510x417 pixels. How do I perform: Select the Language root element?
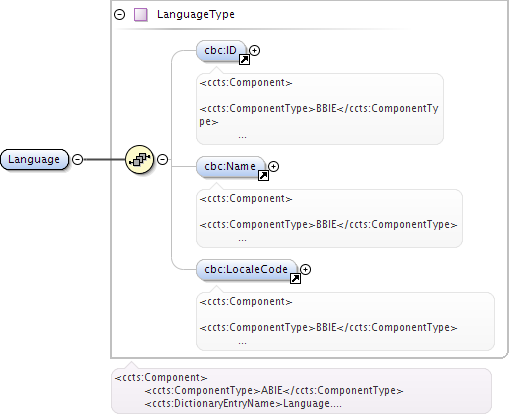point(34,159)
